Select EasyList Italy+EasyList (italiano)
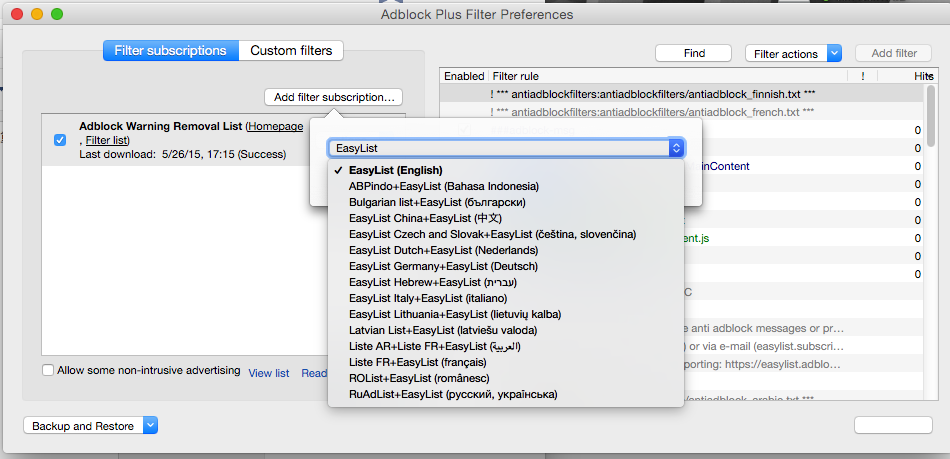The image size is (950, 459). coord(505,298)
